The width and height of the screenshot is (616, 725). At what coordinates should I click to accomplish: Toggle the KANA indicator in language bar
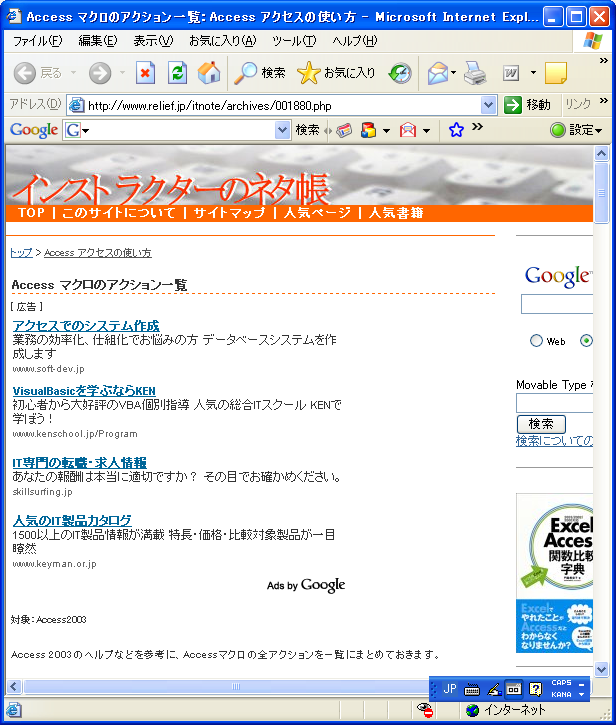point(561,694)
